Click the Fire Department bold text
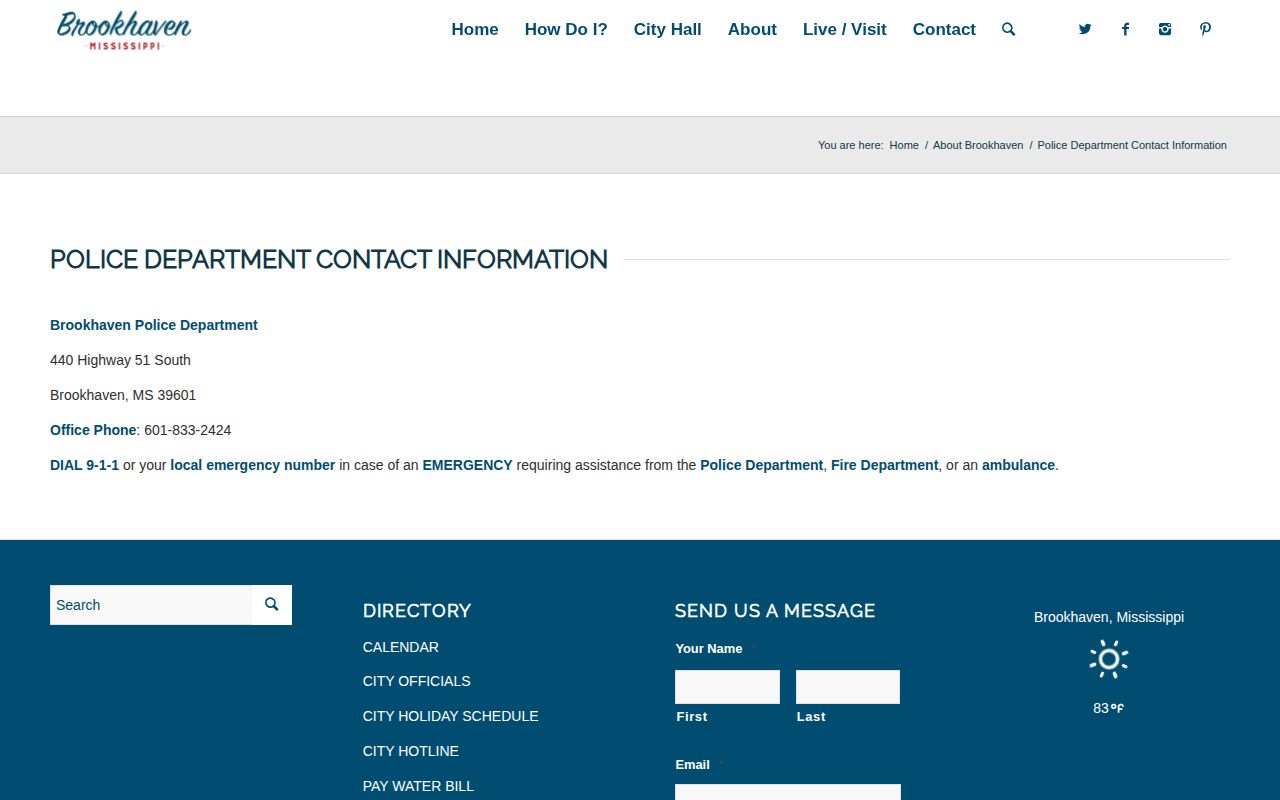This screenshot has height=800, width=1280. (x=885, y=465)
